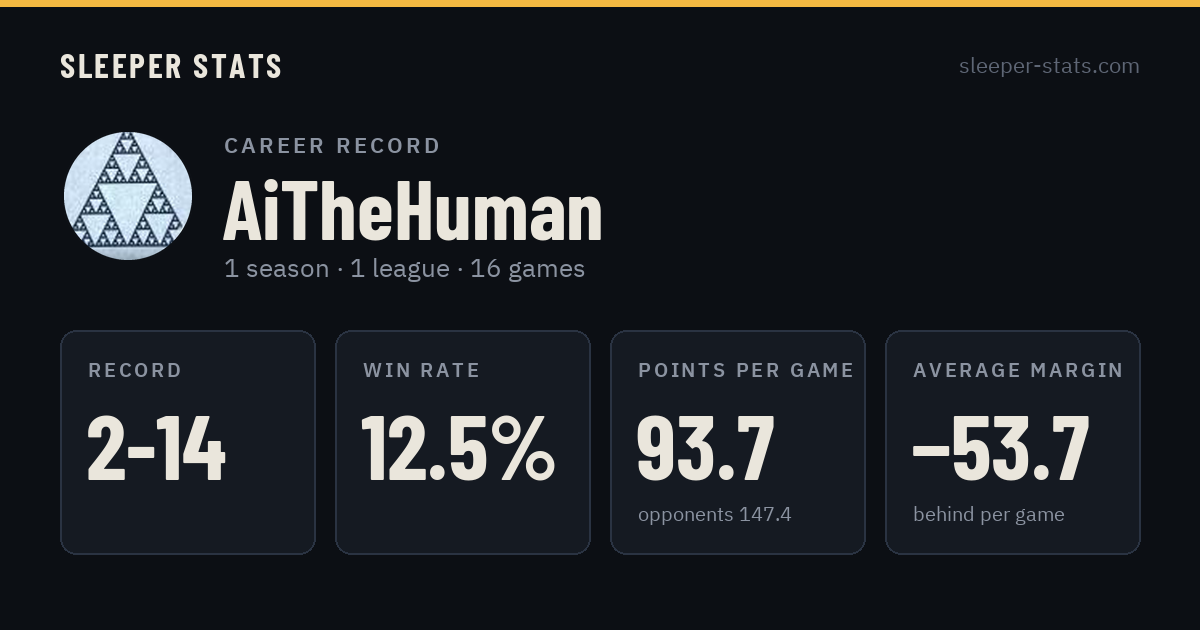Select the AVERAGE MARGIN card
The image size is (1200, 630).
[1013, 442]
